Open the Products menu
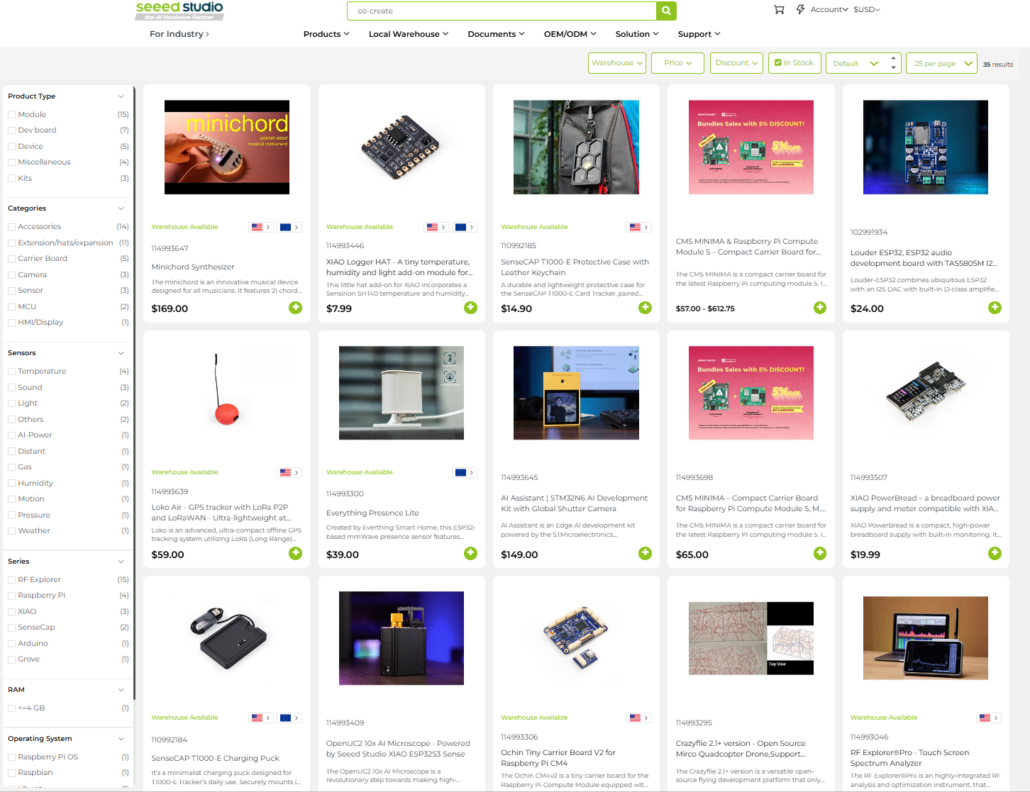This screenshot has width=1030, height=792. [326, 34]
